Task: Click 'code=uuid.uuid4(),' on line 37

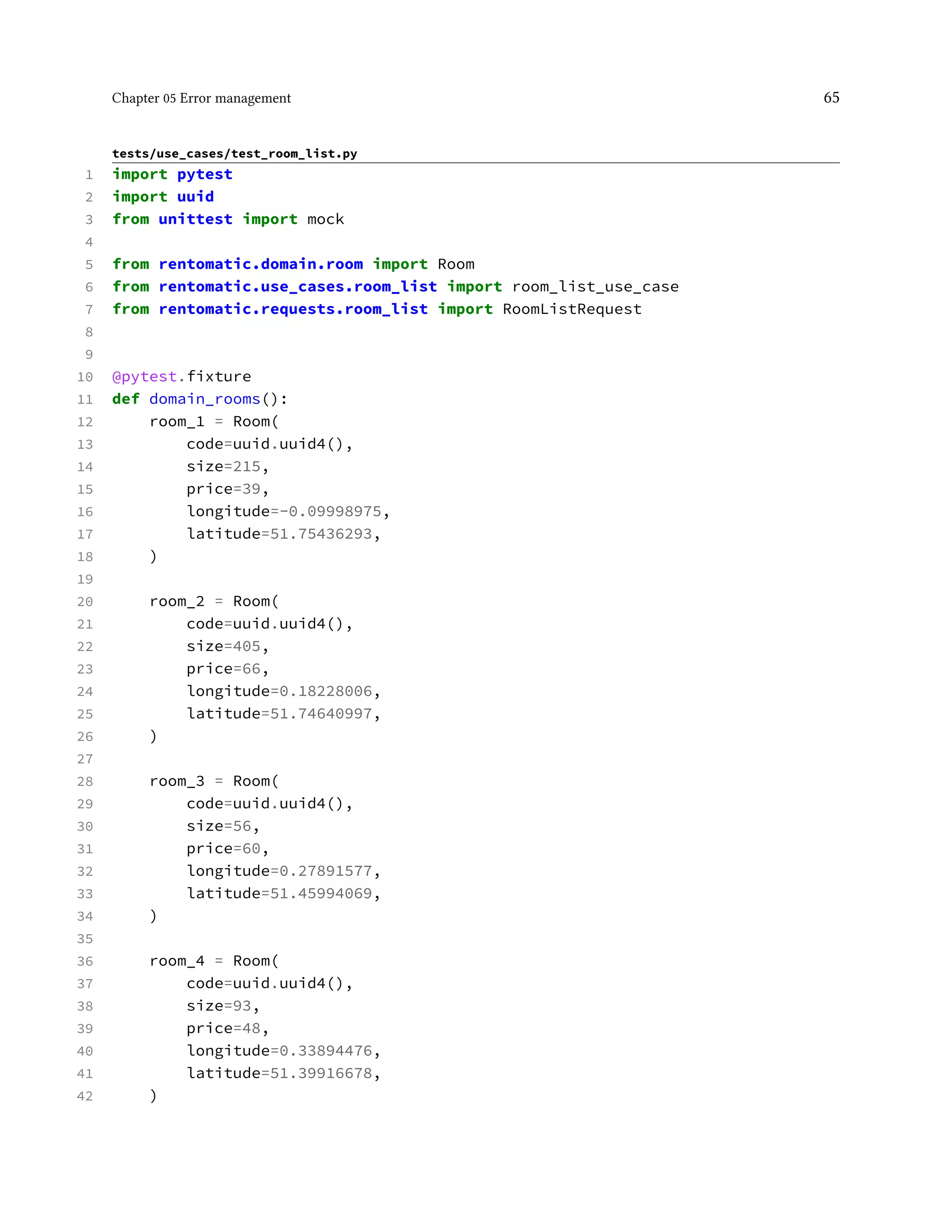Action: click(x=270, y=983)
